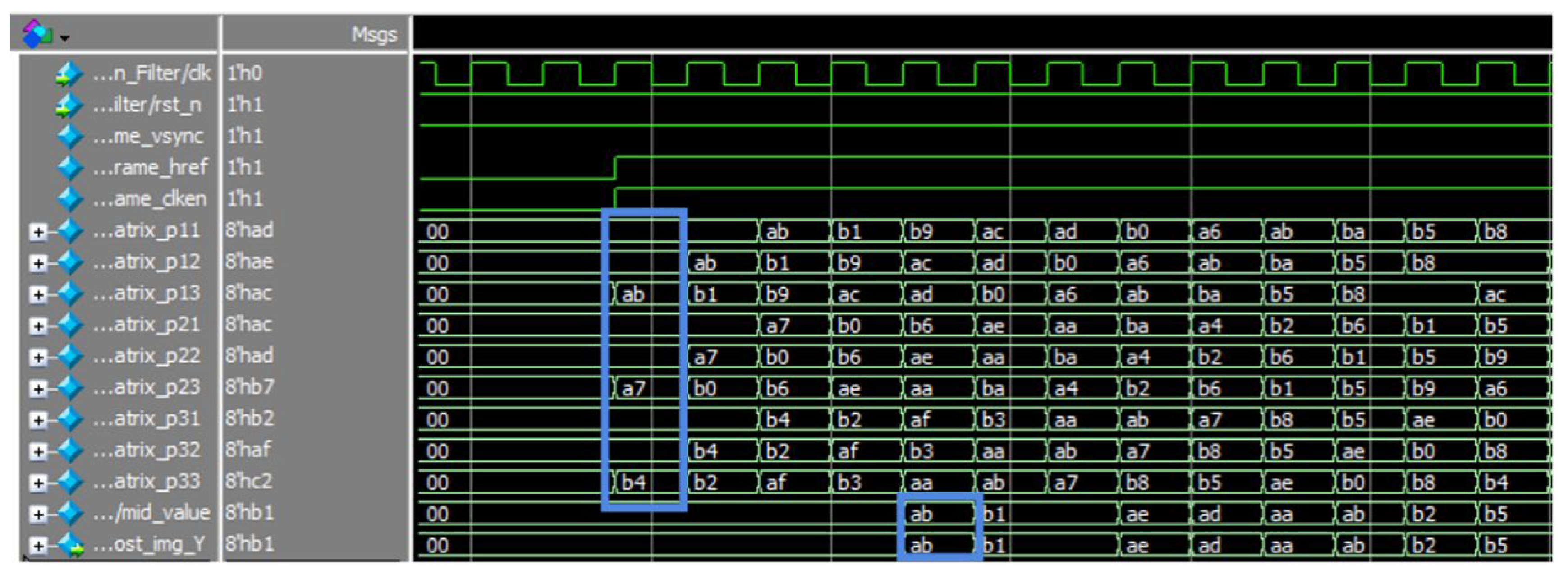Image resolution: width=1568 pixels, height=579 pixels.
Task: Click the Msgs column header
Action: click(x=373, y=35)
